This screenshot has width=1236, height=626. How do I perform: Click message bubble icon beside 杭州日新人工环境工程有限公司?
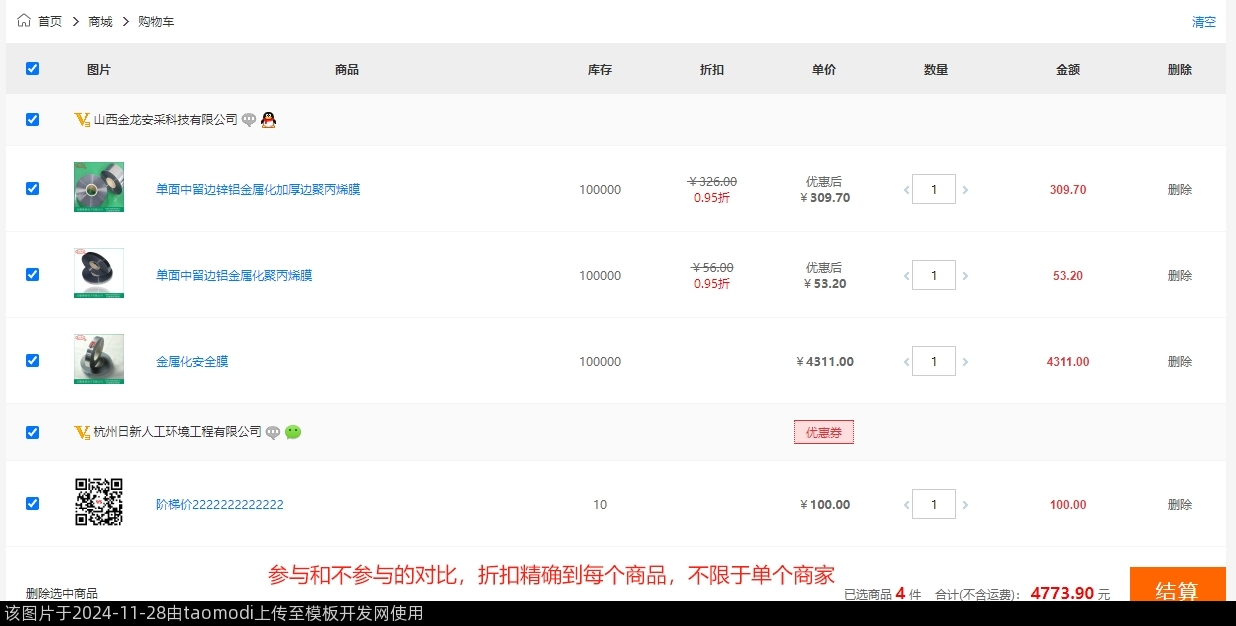[273, 432]
